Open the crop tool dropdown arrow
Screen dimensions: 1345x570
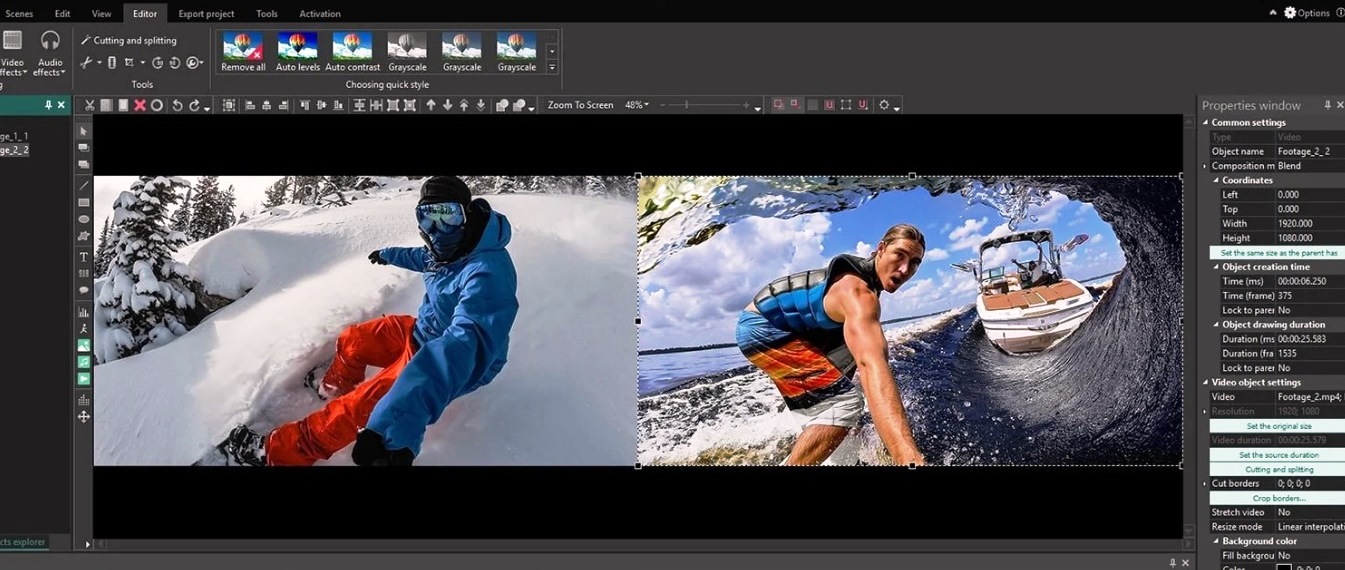pos(143,63)
